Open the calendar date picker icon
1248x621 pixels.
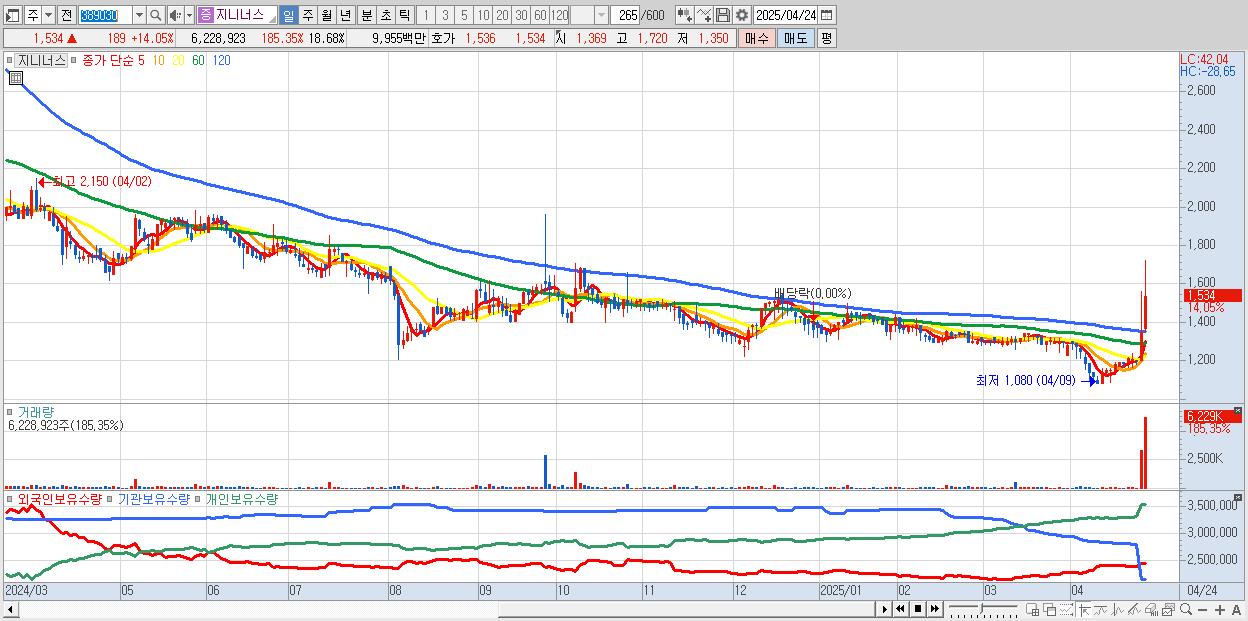click(827, 15)
